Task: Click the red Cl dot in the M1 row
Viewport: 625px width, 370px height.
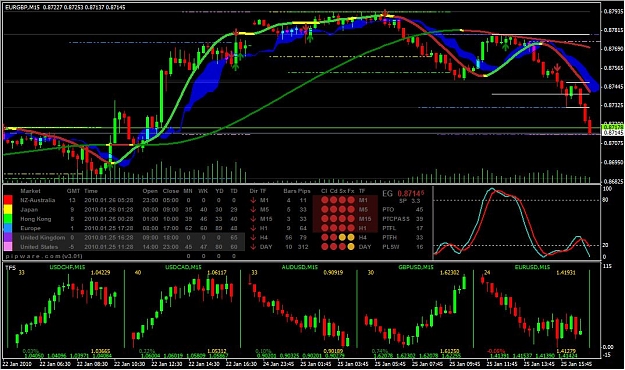Action: click(324, 200)
